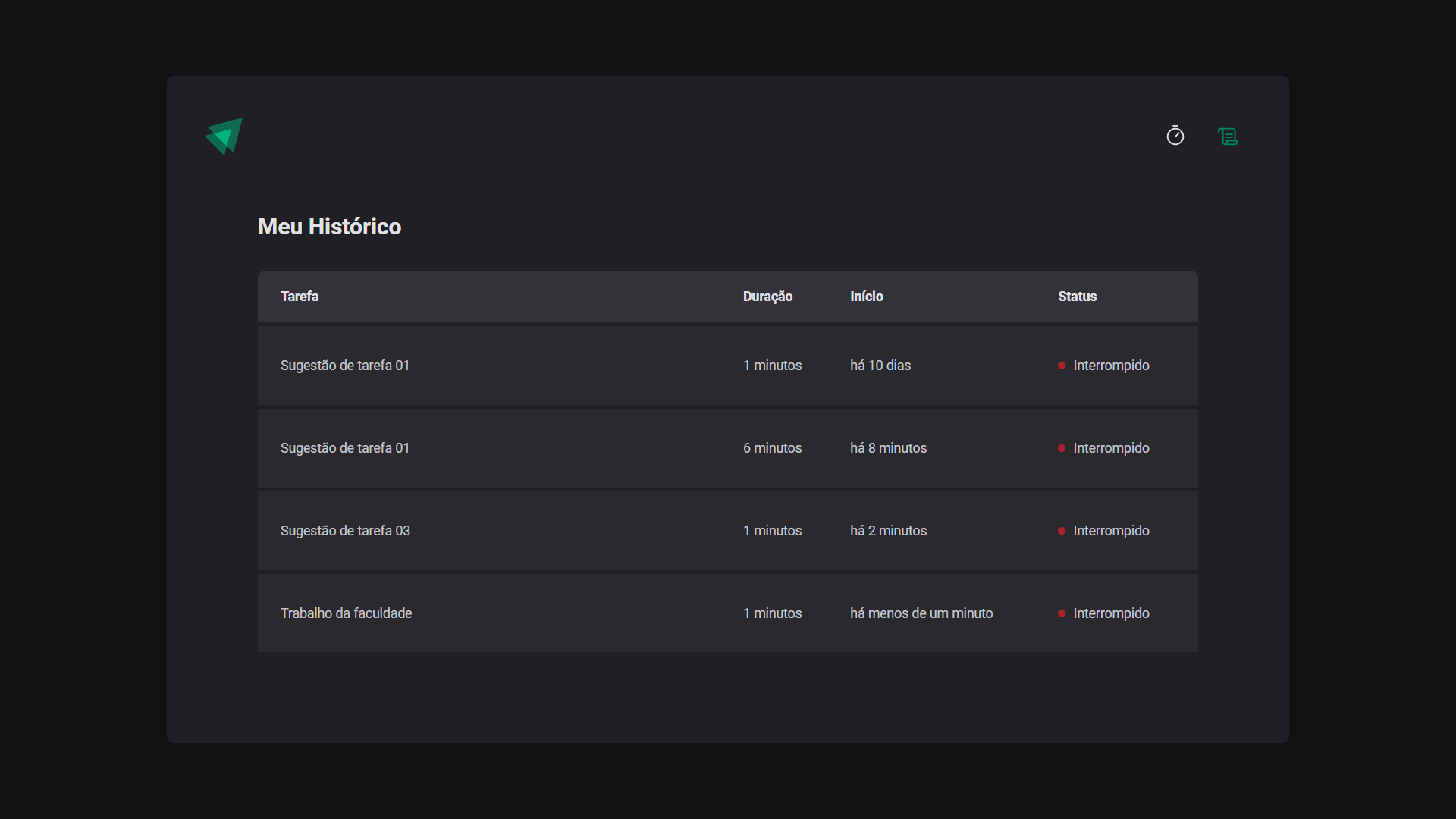Click the há menos de um minuto cell

[921, 613]
